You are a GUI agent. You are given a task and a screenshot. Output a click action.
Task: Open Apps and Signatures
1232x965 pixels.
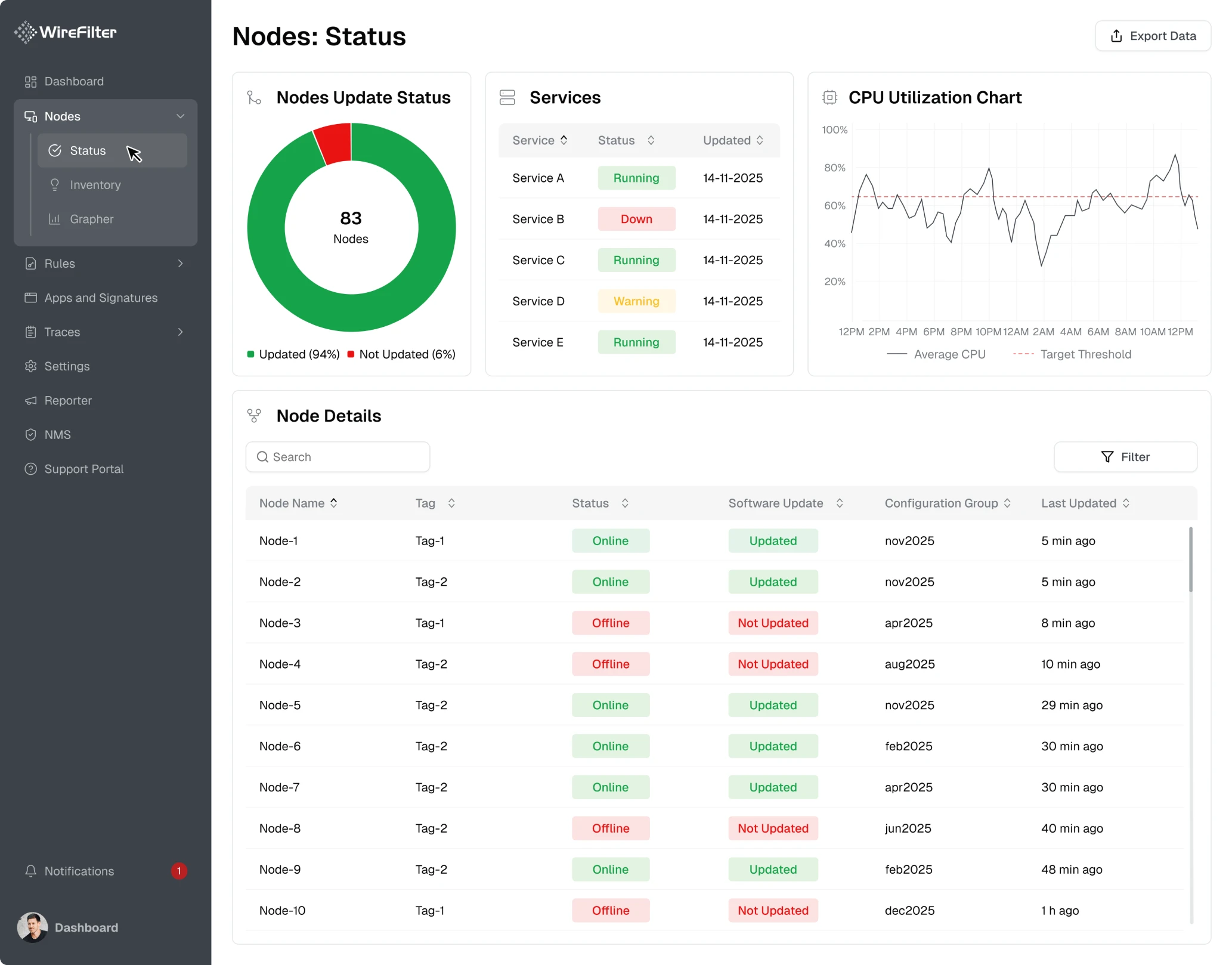coord(100,298)
